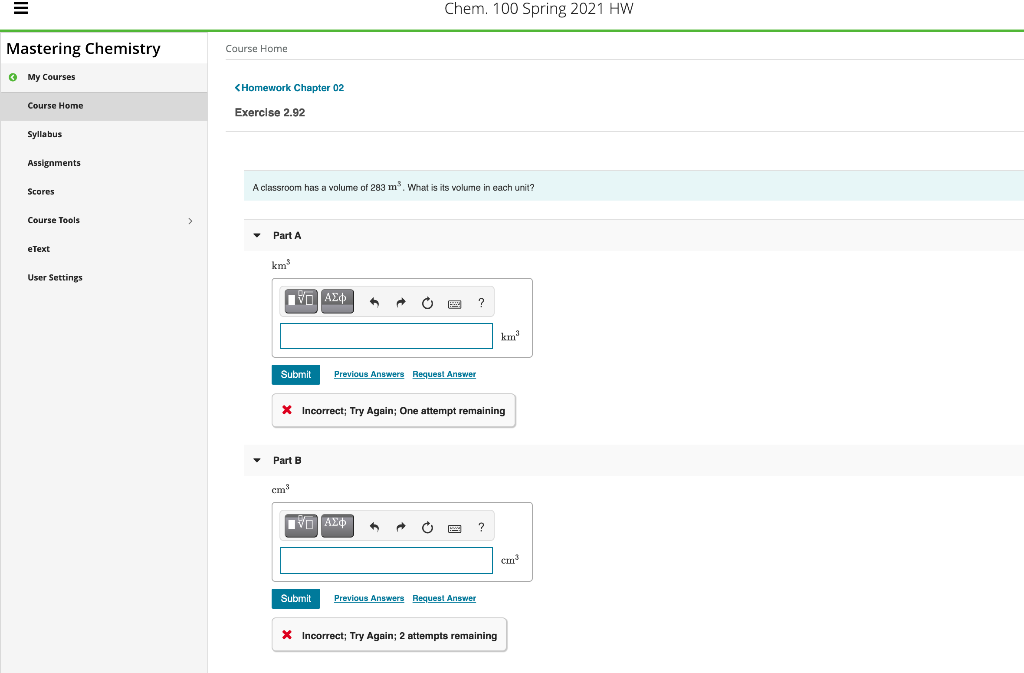Go to My Courses

[51, 77]
